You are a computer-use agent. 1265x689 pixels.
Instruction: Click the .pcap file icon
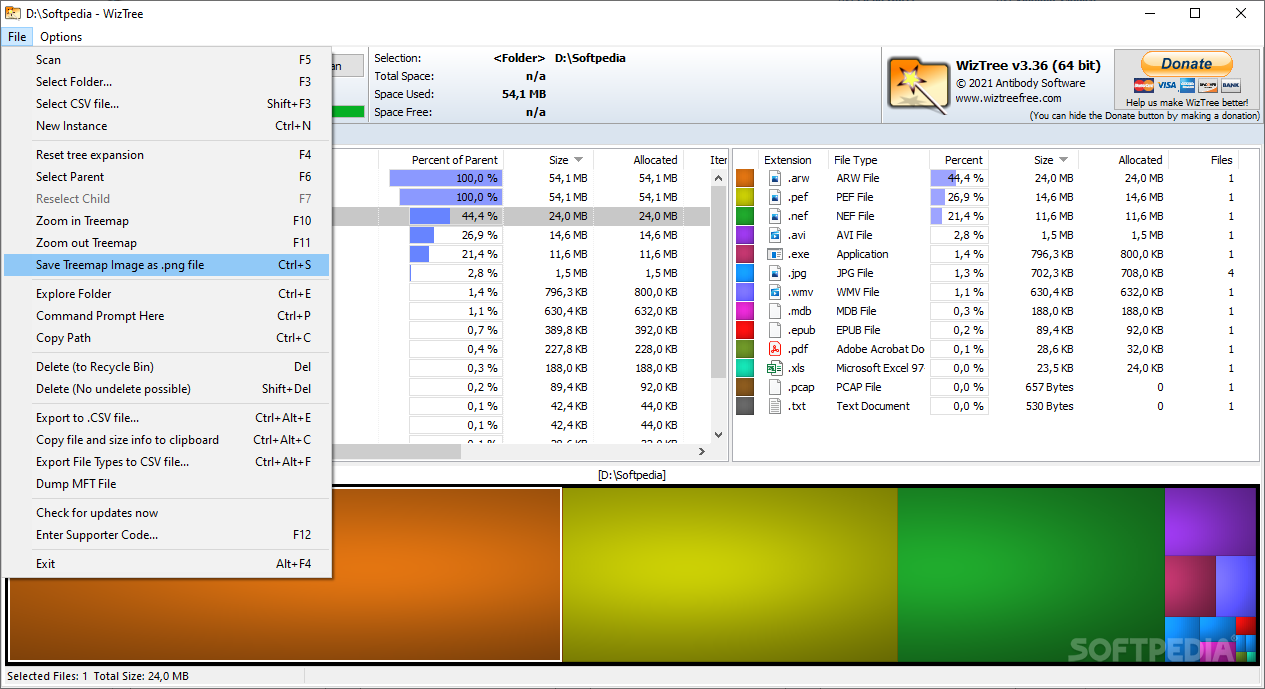(x=775, y=387)
